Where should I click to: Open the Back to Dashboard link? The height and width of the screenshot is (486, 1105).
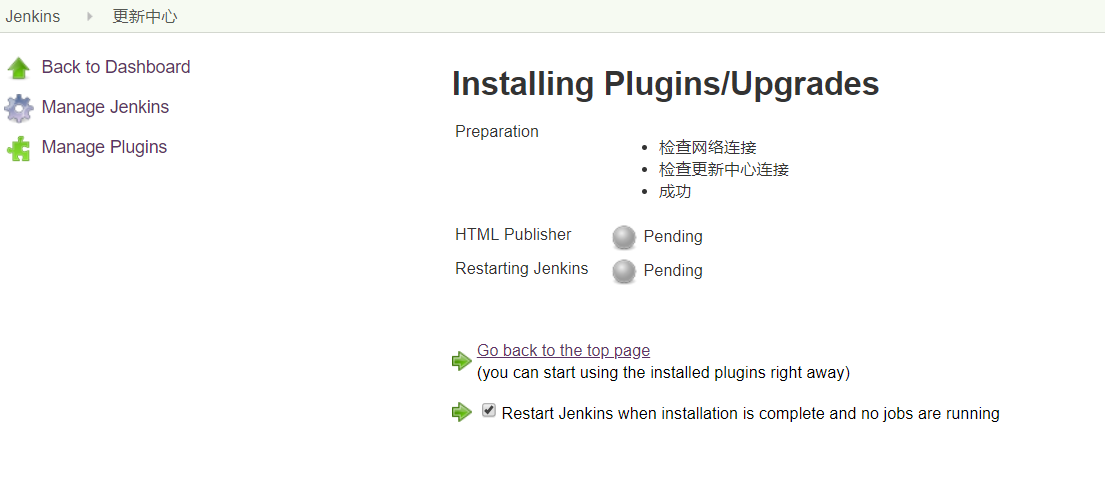pyautogui.click(x=116, y=67)
